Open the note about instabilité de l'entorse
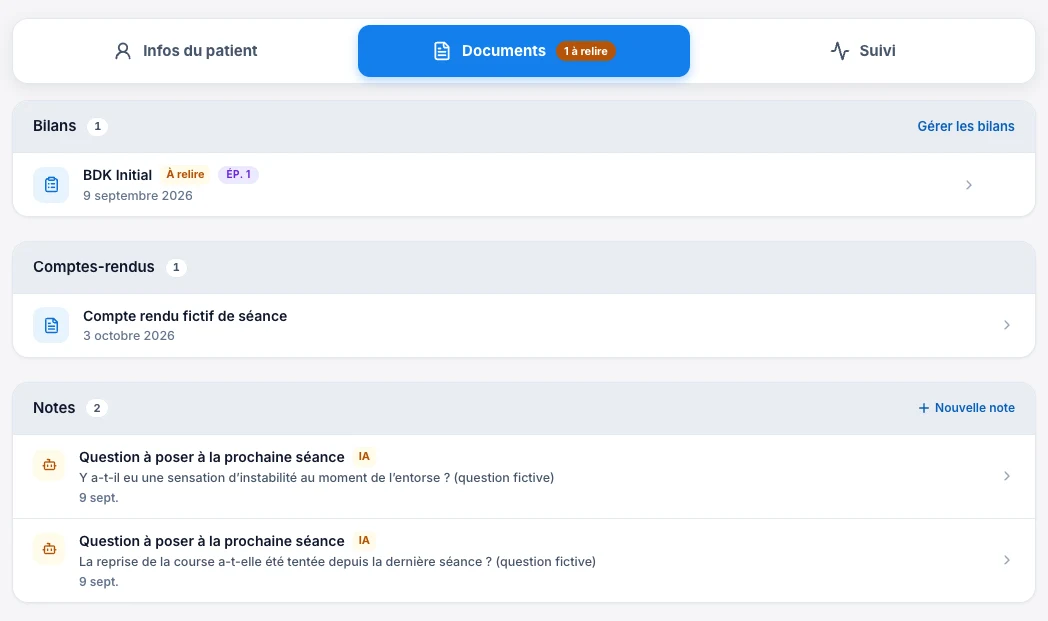The width and height of the screenshot is (1048, 621). (523, 477)
